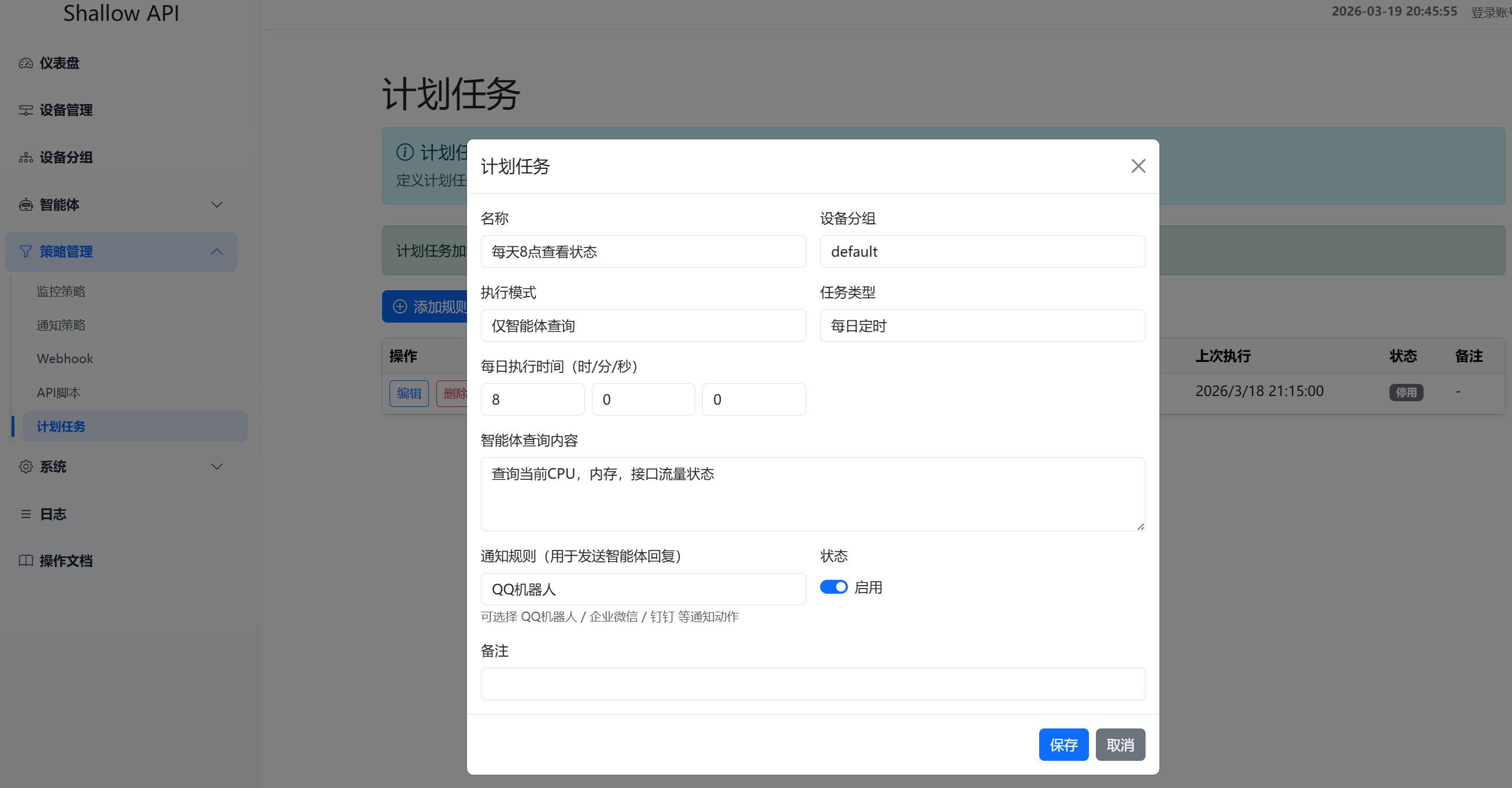Open the task type dropdown
The image size is (1512, 788).
pyautogui.click(x=982, y=326)
